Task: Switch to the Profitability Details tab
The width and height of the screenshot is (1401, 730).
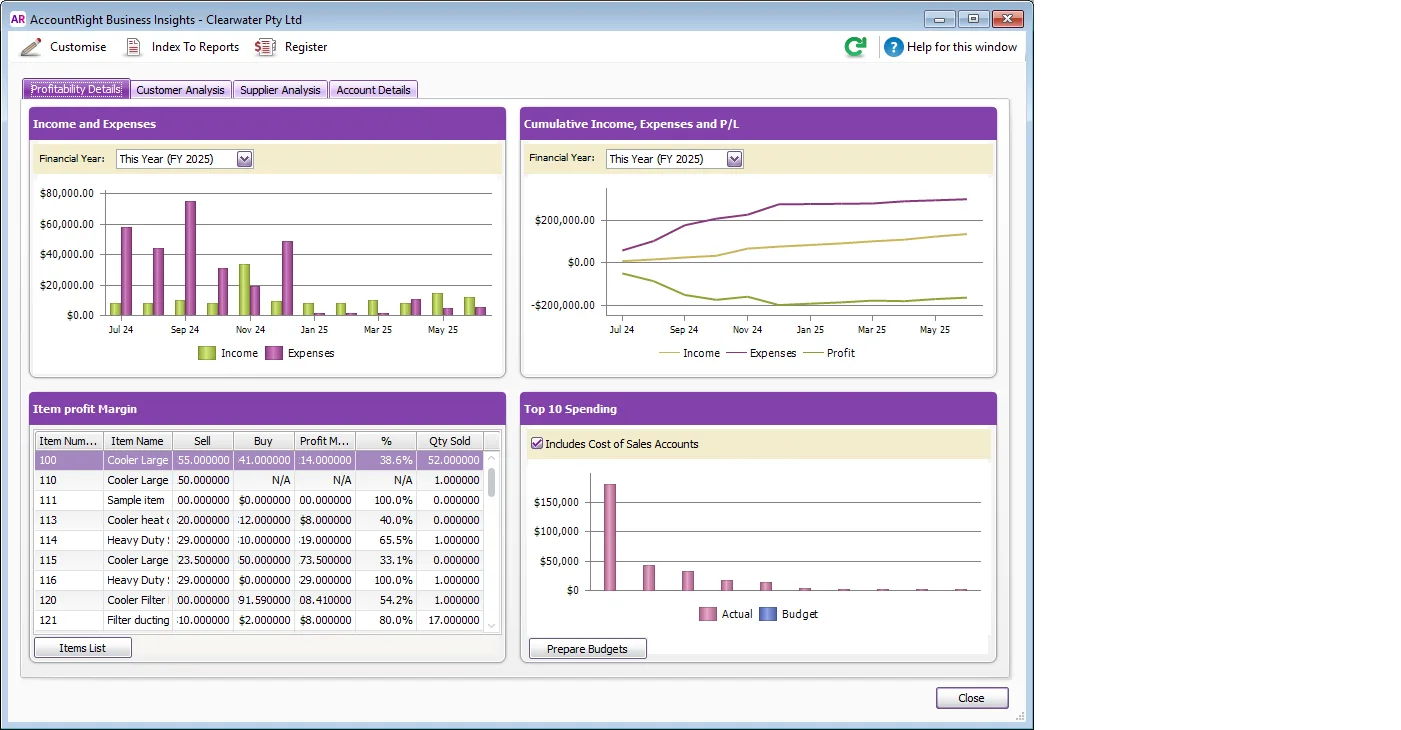Action: 76,89
